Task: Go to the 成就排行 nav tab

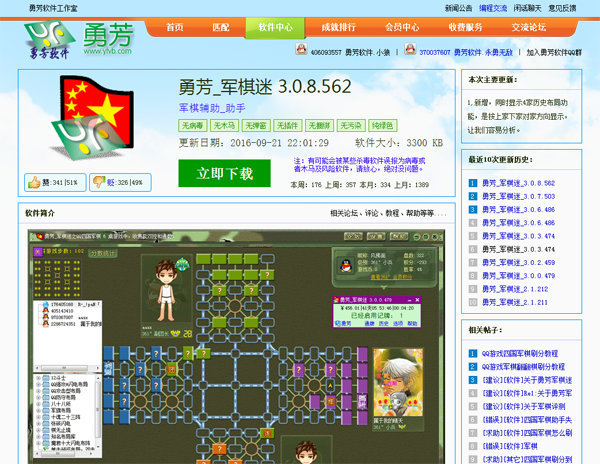Action: (x=339, y=27)
